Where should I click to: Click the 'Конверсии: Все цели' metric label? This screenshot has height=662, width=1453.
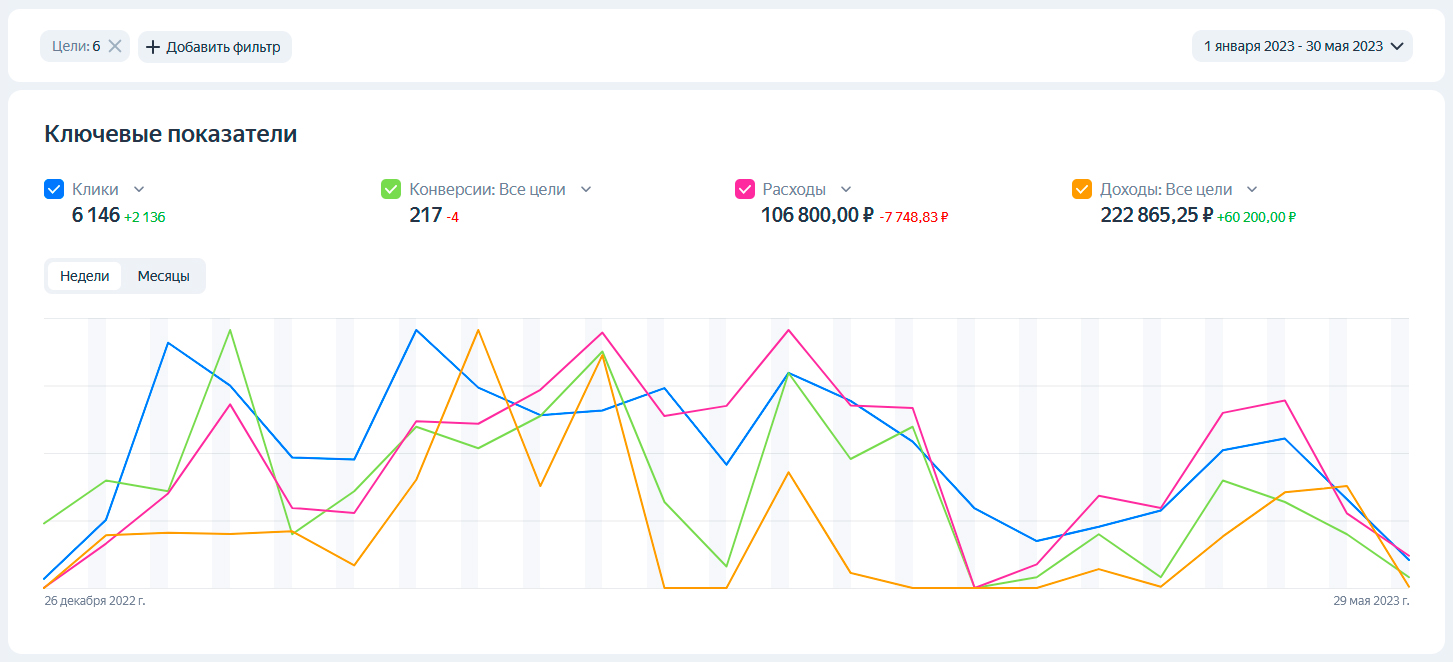tap(487, 189)
